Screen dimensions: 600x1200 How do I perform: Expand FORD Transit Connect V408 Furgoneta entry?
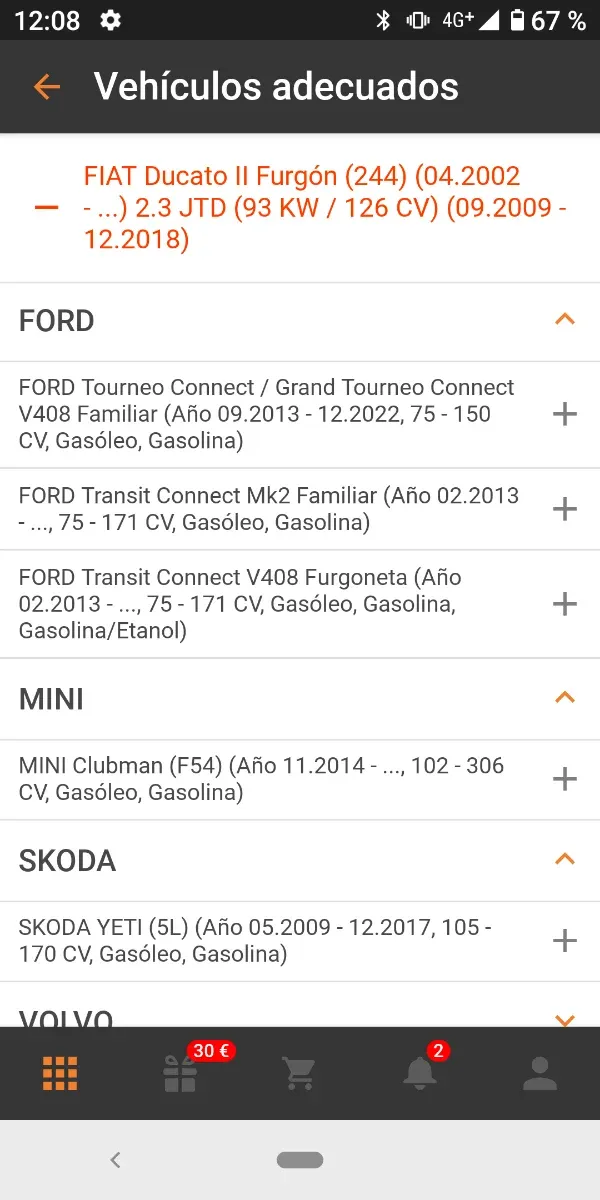click(565, 604)
